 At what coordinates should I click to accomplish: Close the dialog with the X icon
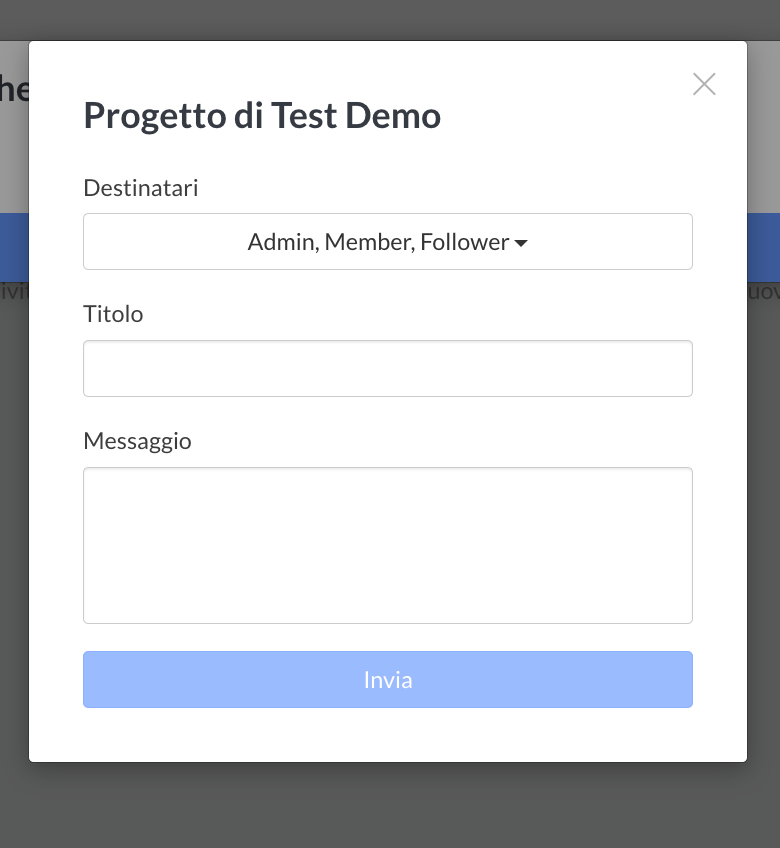pyautogui.click(x=704, y=85)
